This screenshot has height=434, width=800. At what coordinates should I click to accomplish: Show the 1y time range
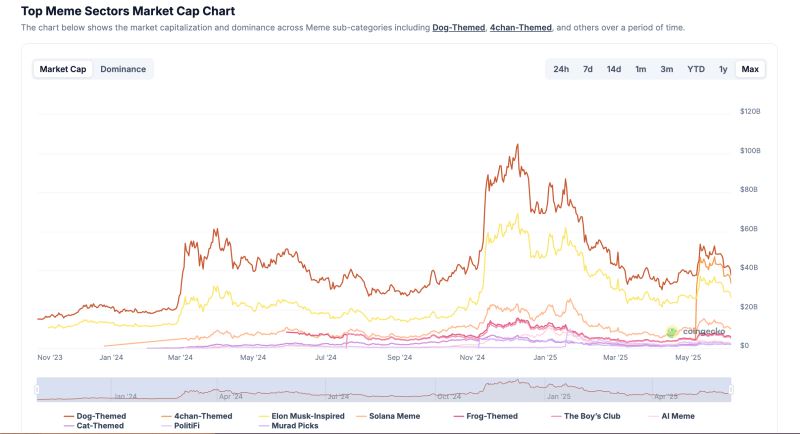[723, 69]
